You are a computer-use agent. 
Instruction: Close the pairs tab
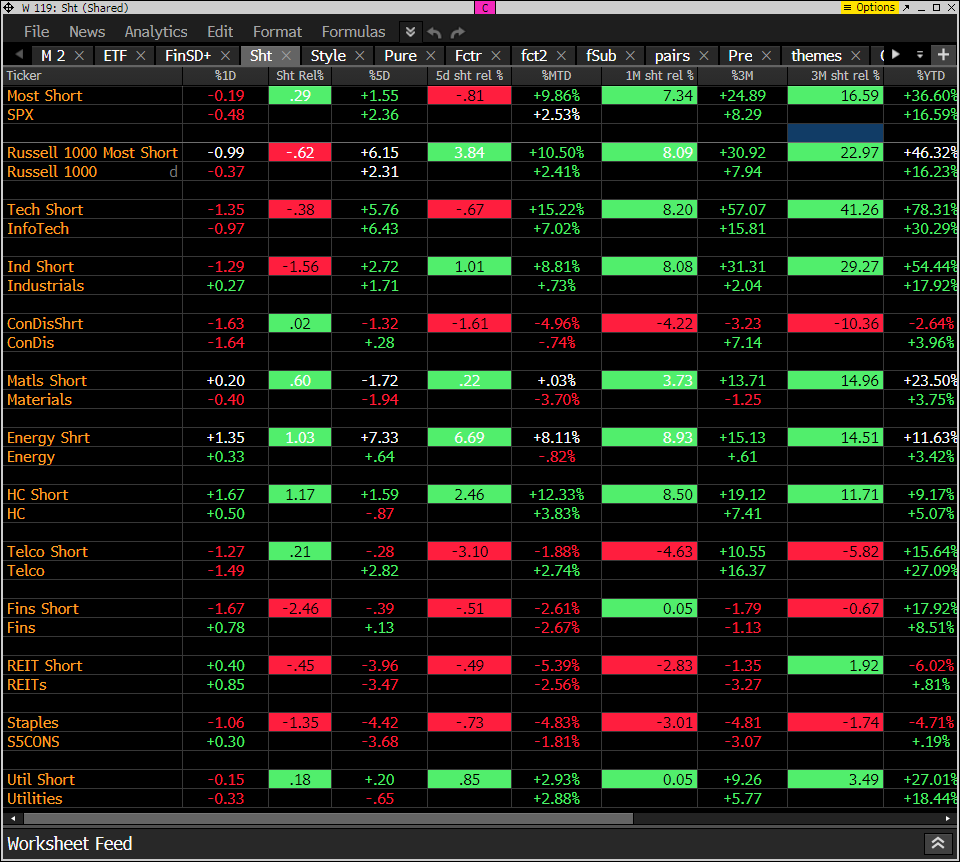(x=706, y=56)
